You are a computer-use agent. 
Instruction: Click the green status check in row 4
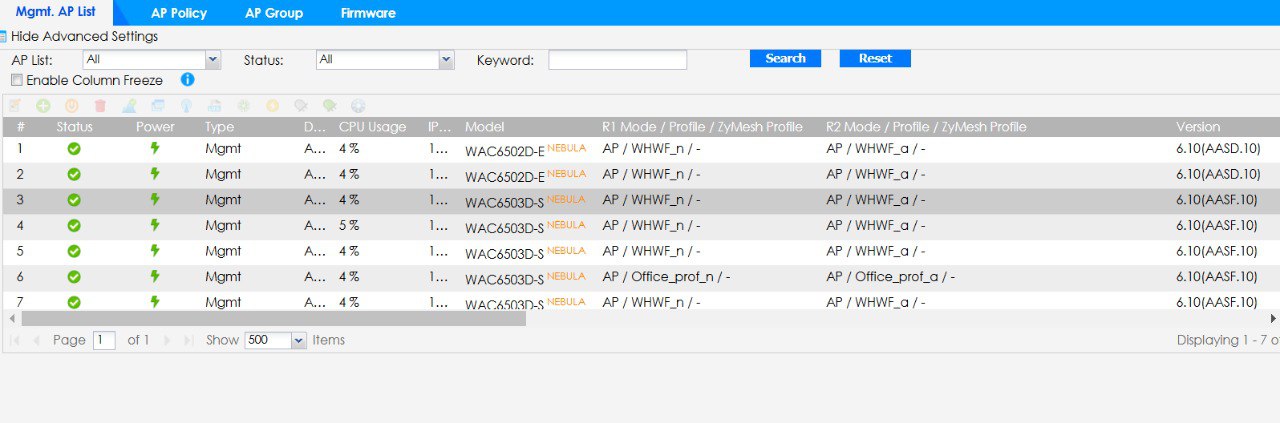click(x=74, y=226)
